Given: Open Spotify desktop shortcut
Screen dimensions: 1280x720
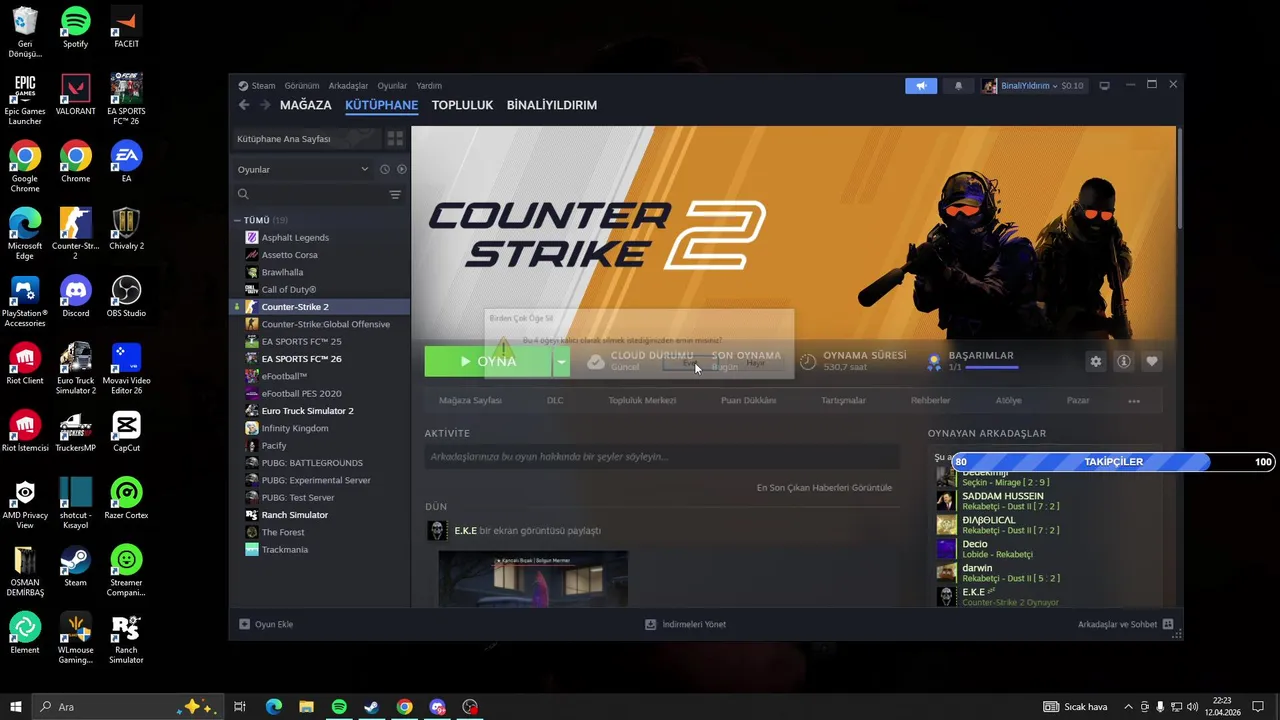Looking at the screenshot, I should click(75, 27).
